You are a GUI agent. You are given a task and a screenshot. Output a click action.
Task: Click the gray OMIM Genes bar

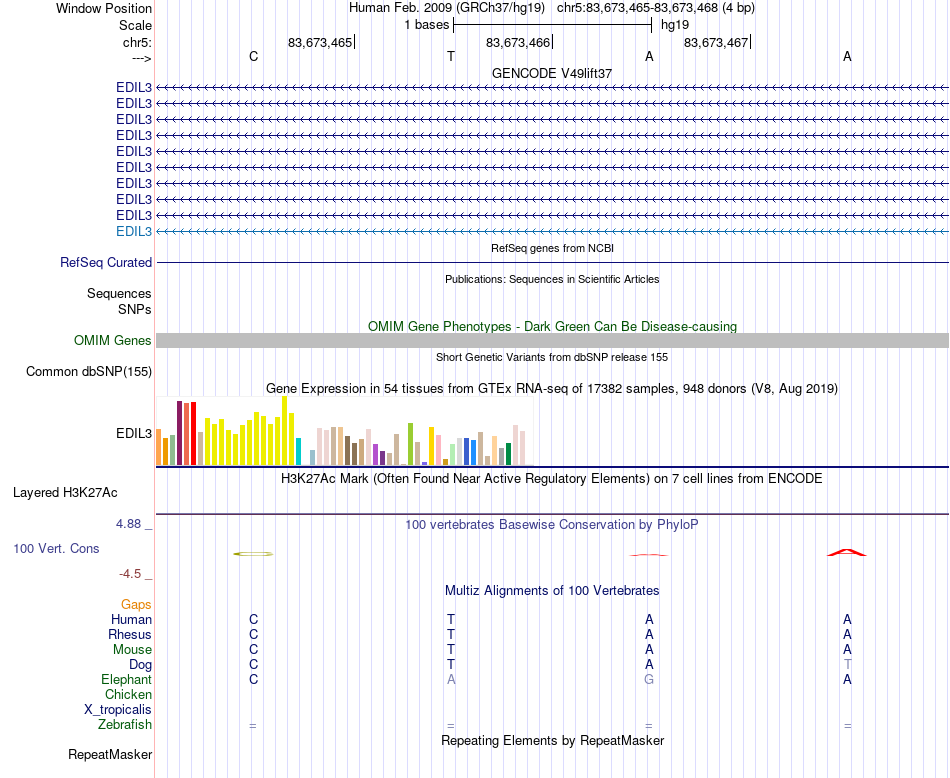(x=552, y=340)
